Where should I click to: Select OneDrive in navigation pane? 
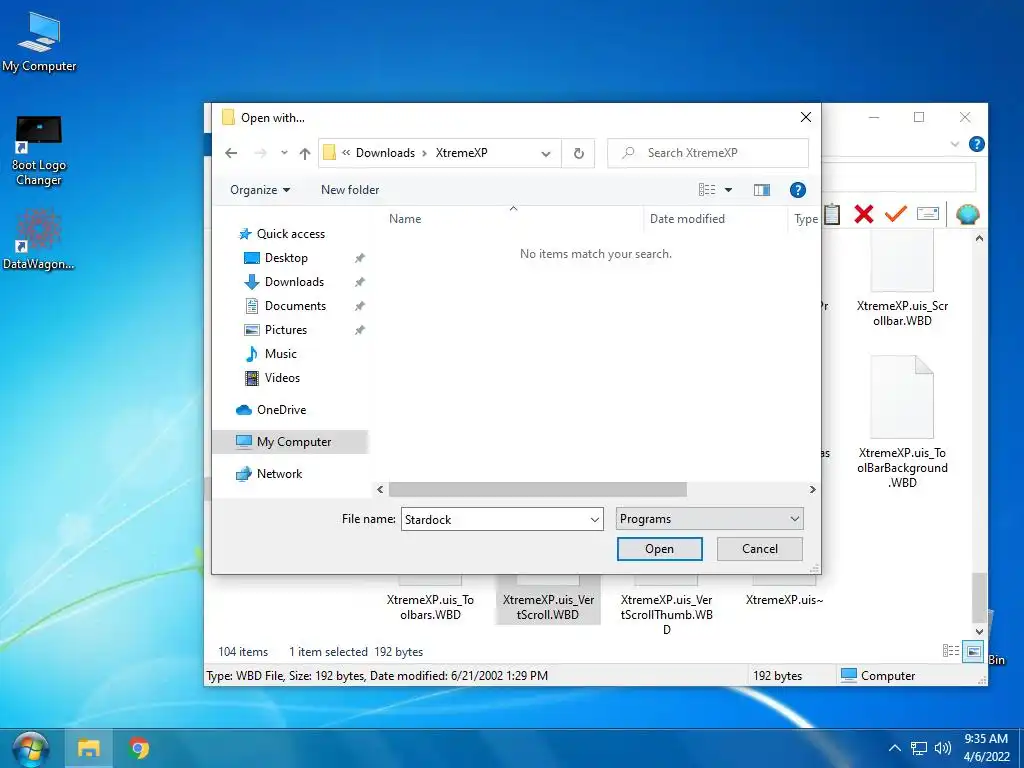coord(281,409)
